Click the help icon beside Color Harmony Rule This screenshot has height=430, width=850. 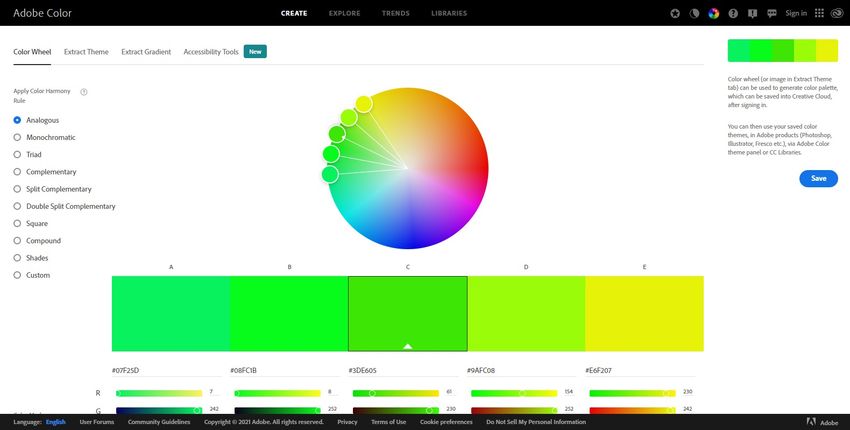(x=84, y=92)
